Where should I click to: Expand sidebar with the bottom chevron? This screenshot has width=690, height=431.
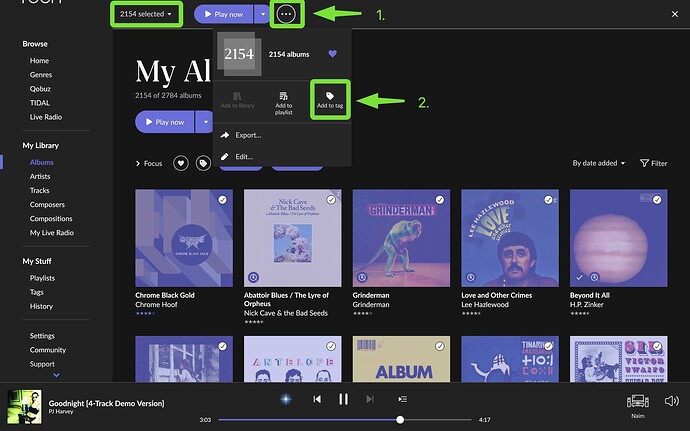pos(56,375)
